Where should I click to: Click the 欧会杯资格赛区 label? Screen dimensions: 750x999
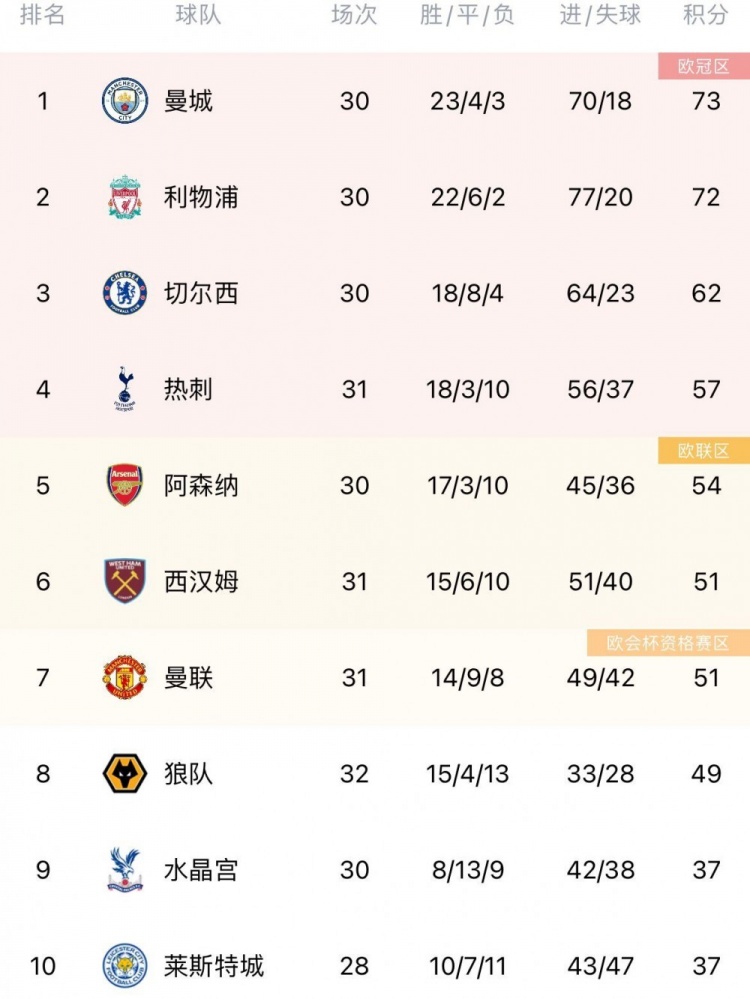[x=668, y=643]
